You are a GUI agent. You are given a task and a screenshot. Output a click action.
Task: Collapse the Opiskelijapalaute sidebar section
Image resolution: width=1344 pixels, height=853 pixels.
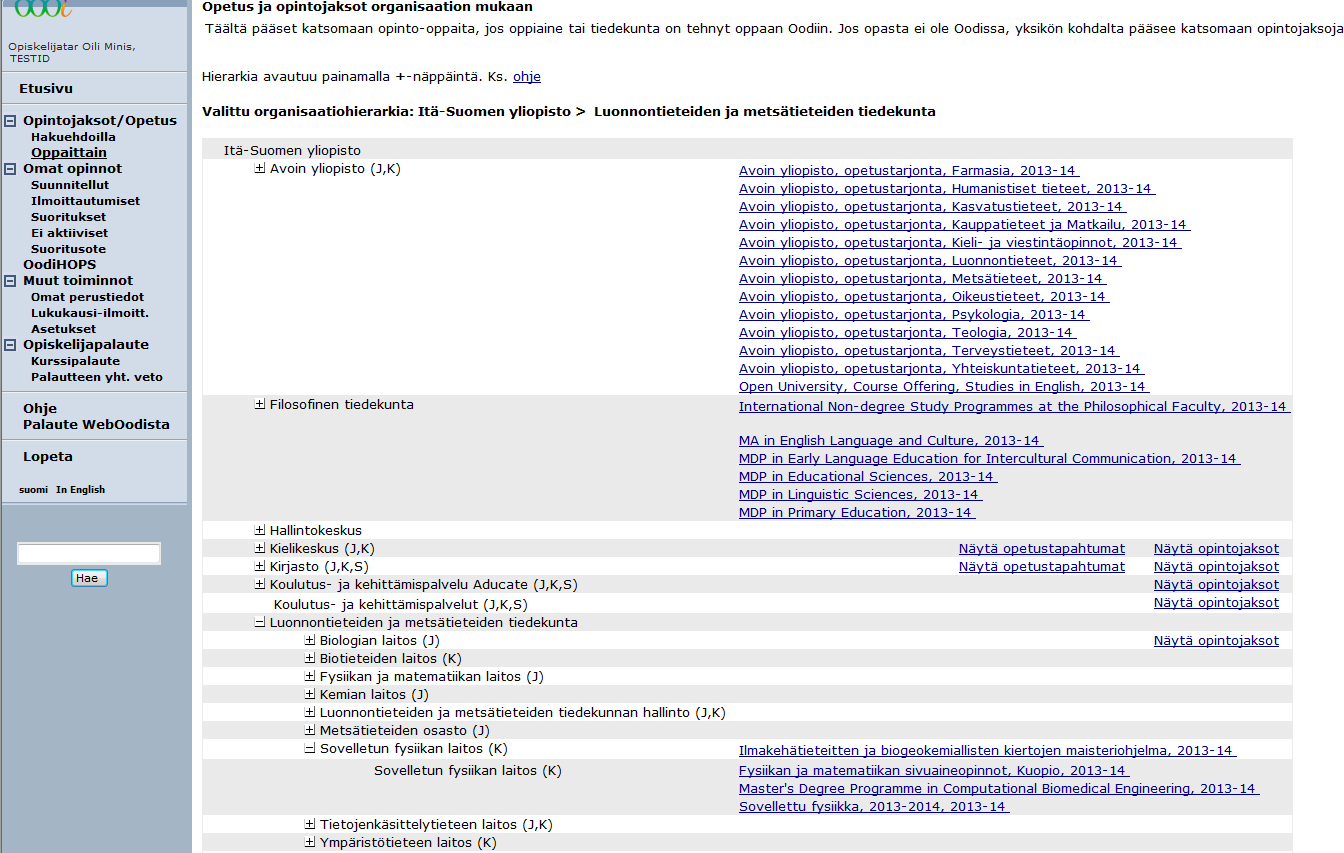pyautogui.click(x=11, y=345)
